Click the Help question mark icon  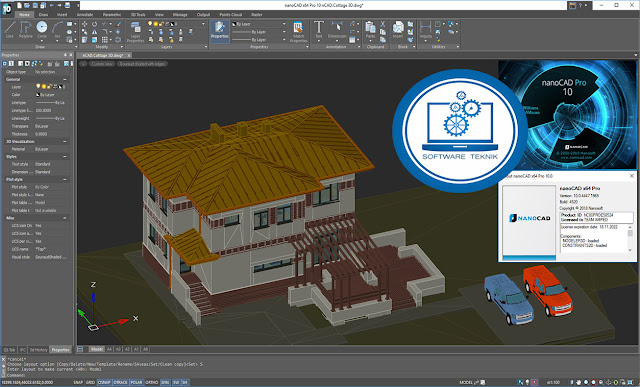[x=580, y=5]
